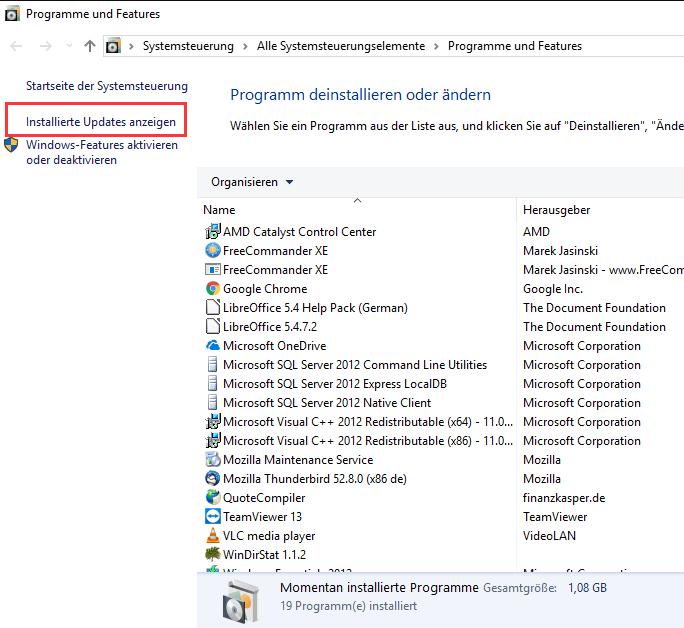The height and width of the screenshot is (628, 684).
Task: Click the finanzkasper.de publisher cell
Action: click(564, 498)
